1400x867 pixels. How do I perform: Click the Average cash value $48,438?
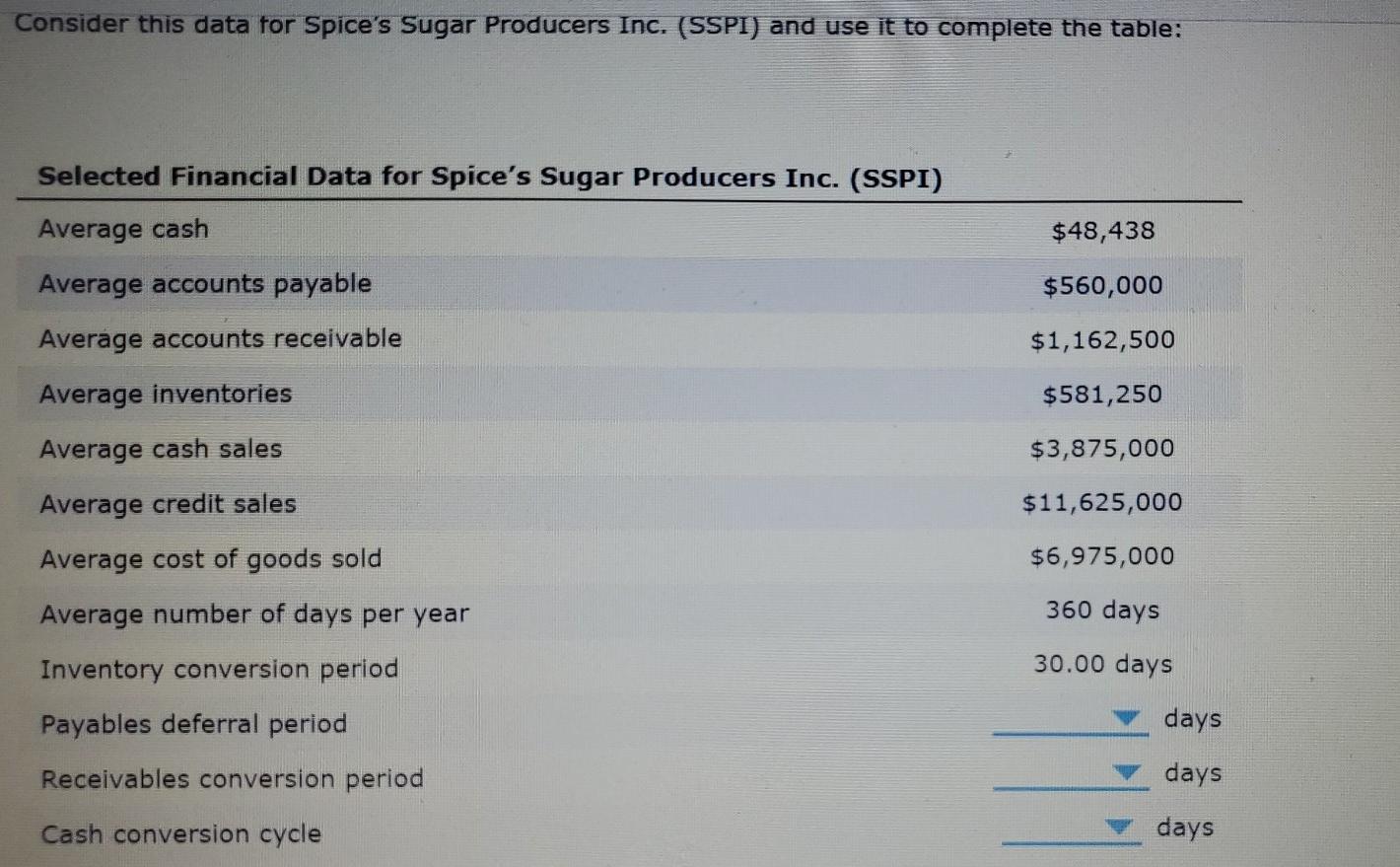(x=1103, y=230)
